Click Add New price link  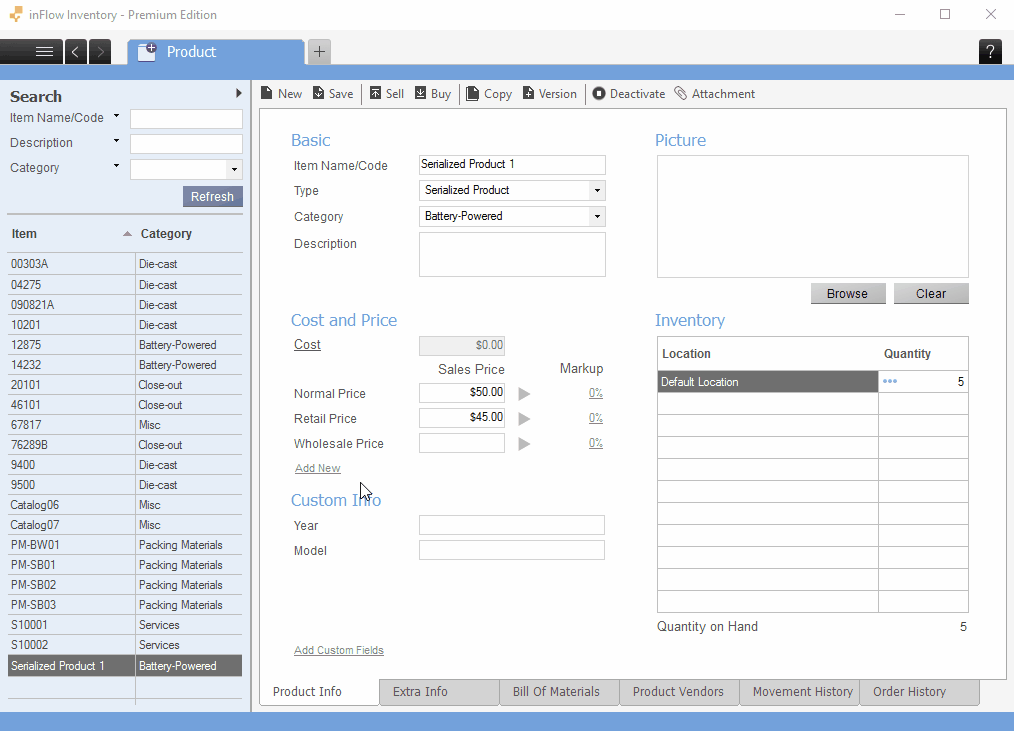click(318, 468)
